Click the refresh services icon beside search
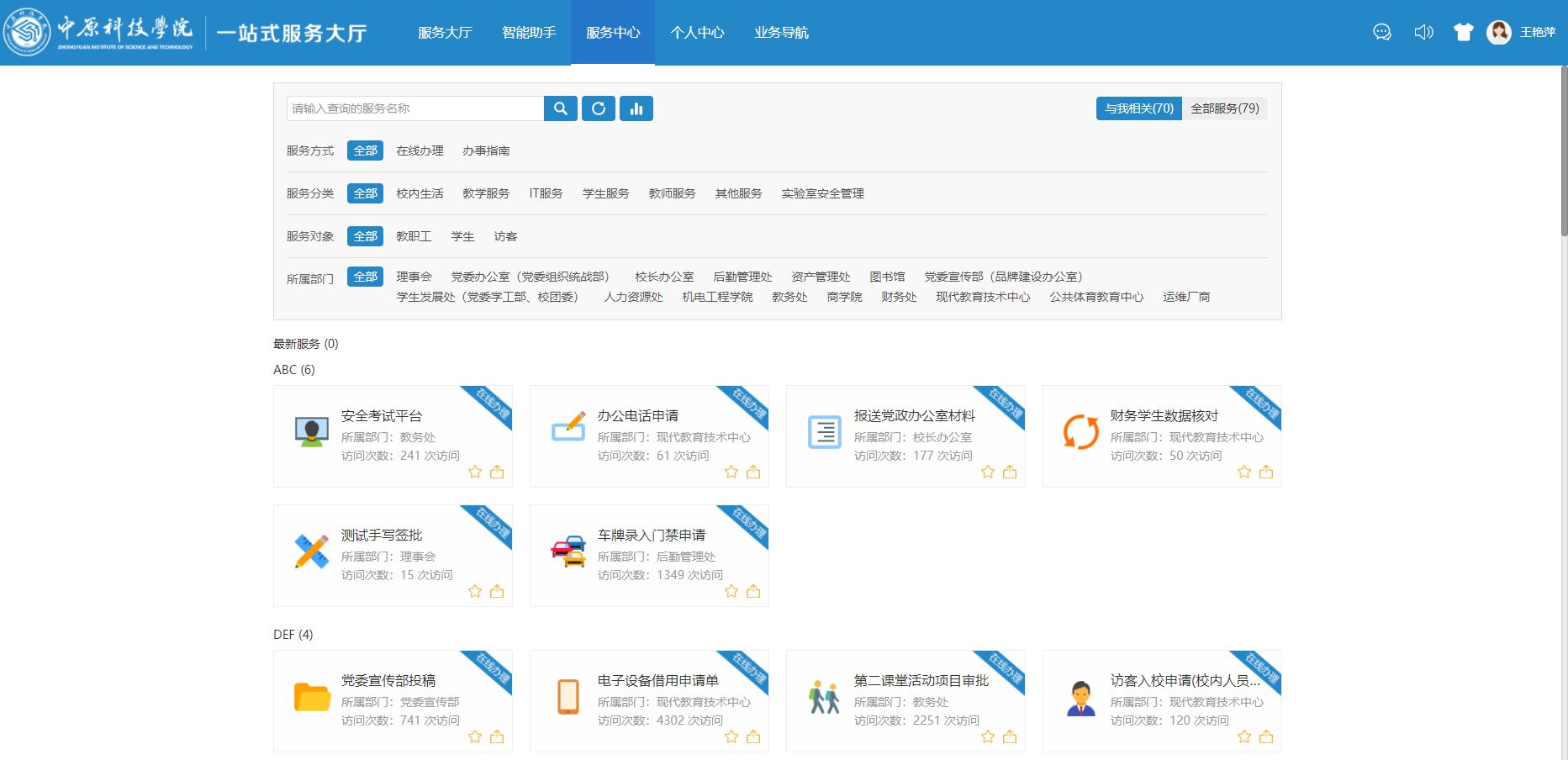Viewport: 1568px width, 760px height. click(x=598, y=108)
